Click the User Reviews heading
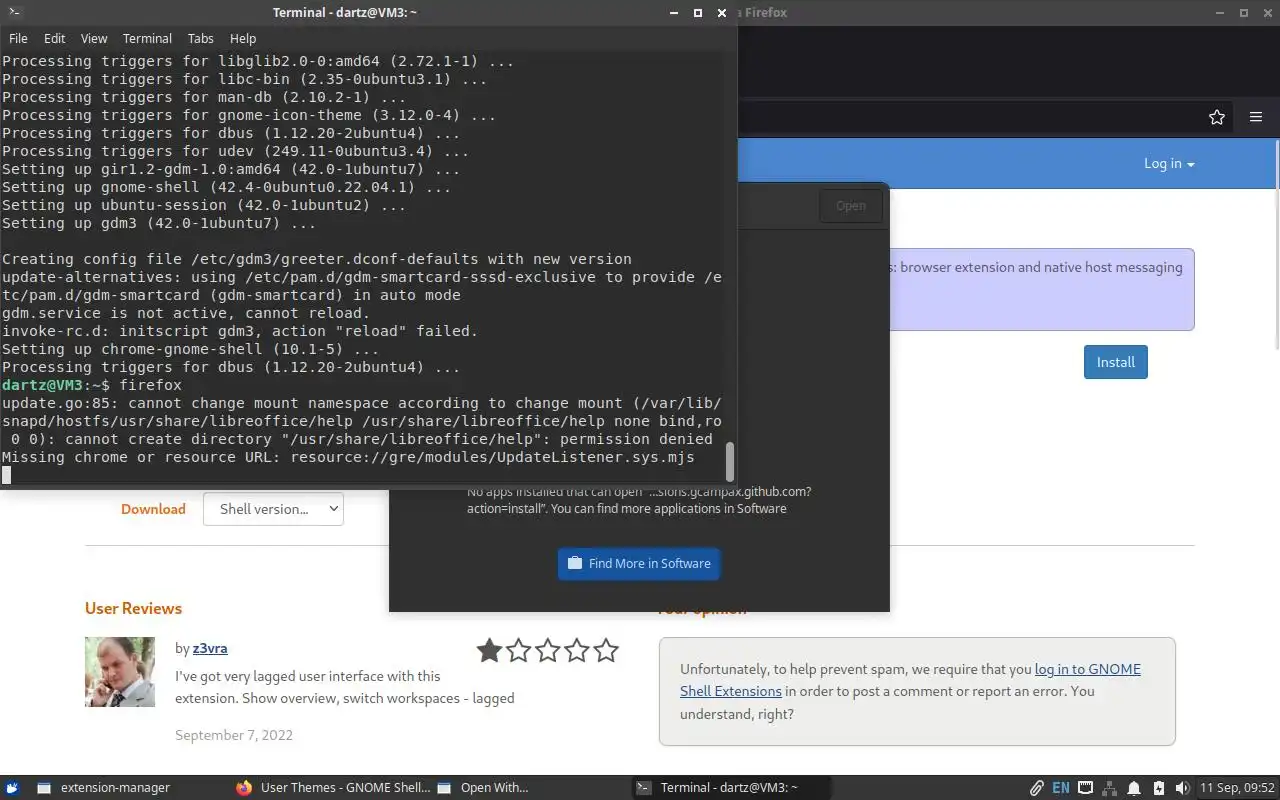This screenshot has width=1280, height=800. coord(133,608)
